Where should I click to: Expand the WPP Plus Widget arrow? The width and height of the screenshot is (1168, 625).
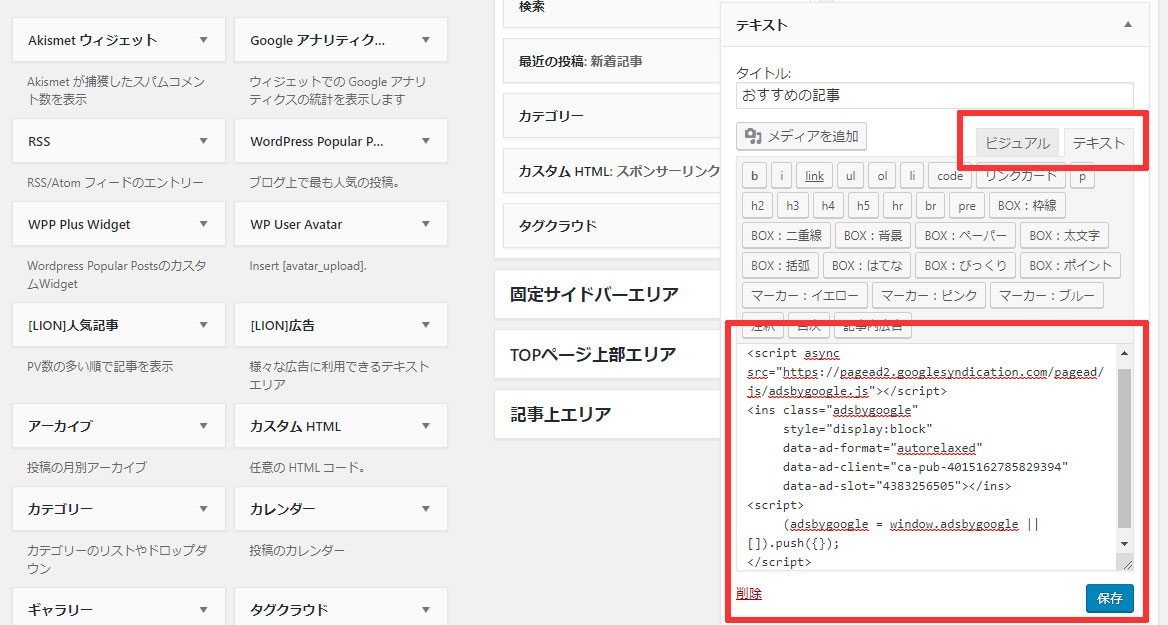203,223
